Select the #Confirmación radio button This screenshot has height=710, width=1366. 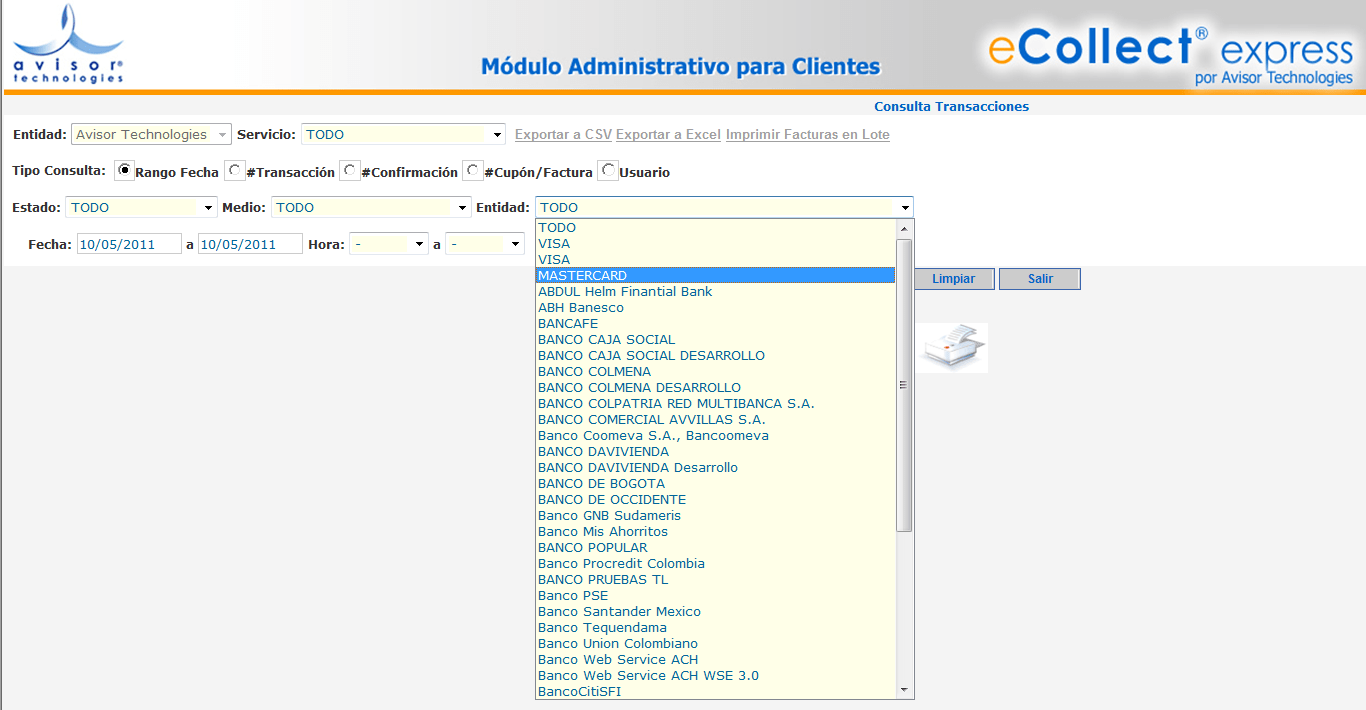point(349,171)
